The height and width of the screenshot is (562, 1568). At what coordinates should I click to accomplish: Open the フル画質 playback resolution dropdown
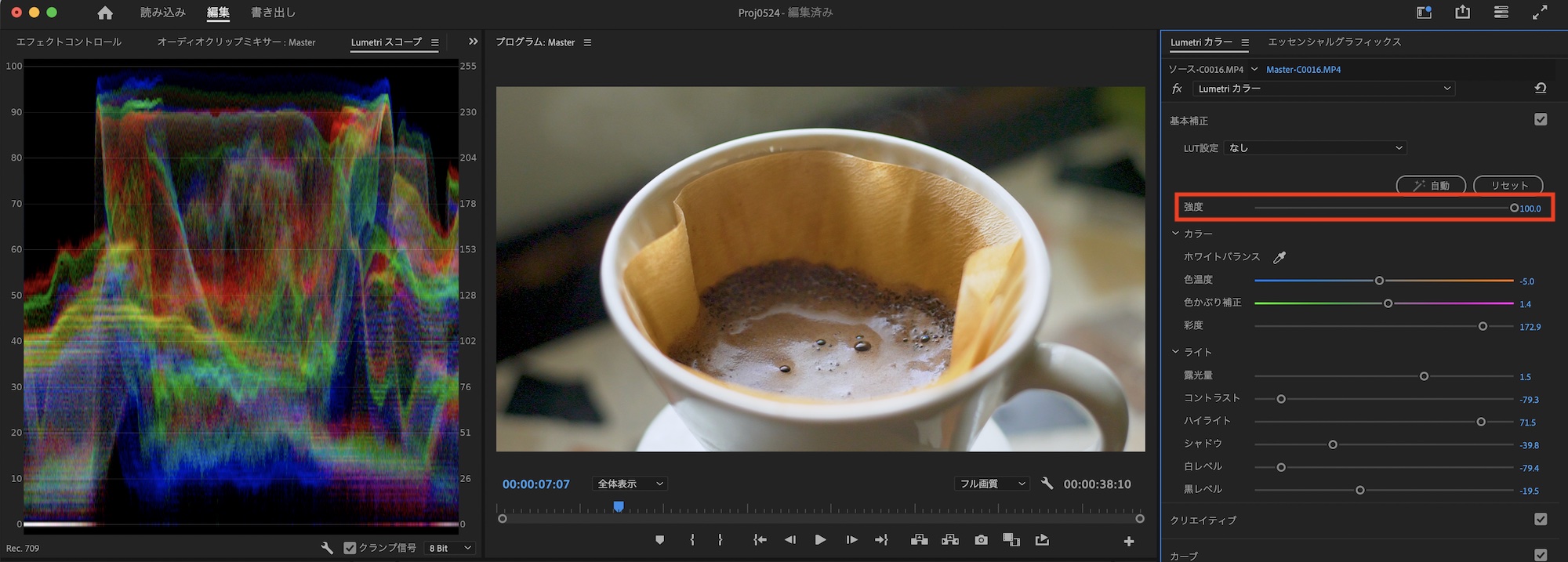[x=991, y=484]
